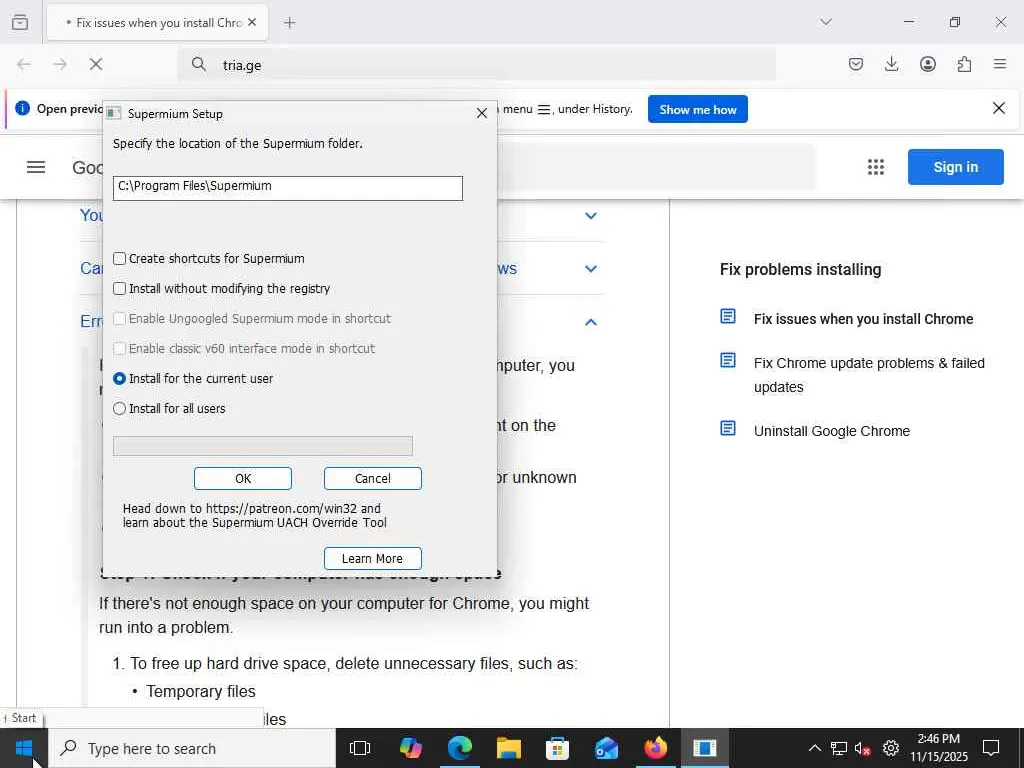Screen dimensions: 1024x768
Task: Click the 'Temporary files' bullet text
Action: coord(201,692)
